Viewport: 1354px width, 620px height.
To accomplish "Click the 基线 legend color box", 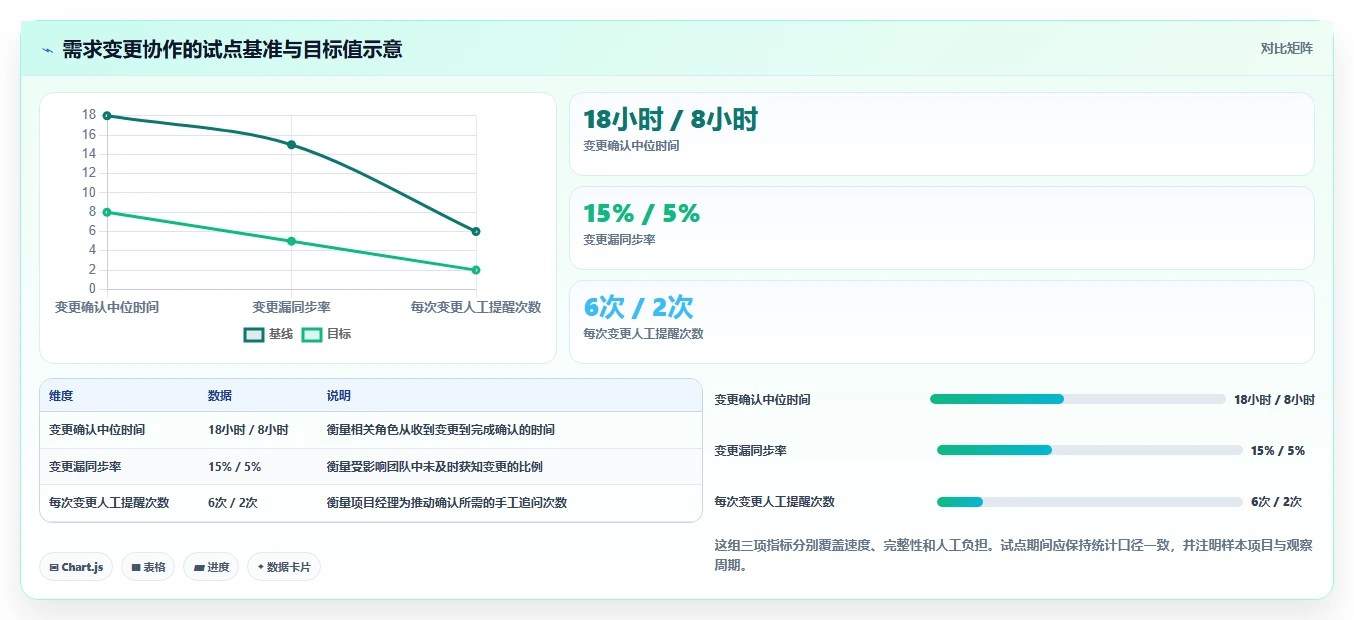I will click(254, 334).
